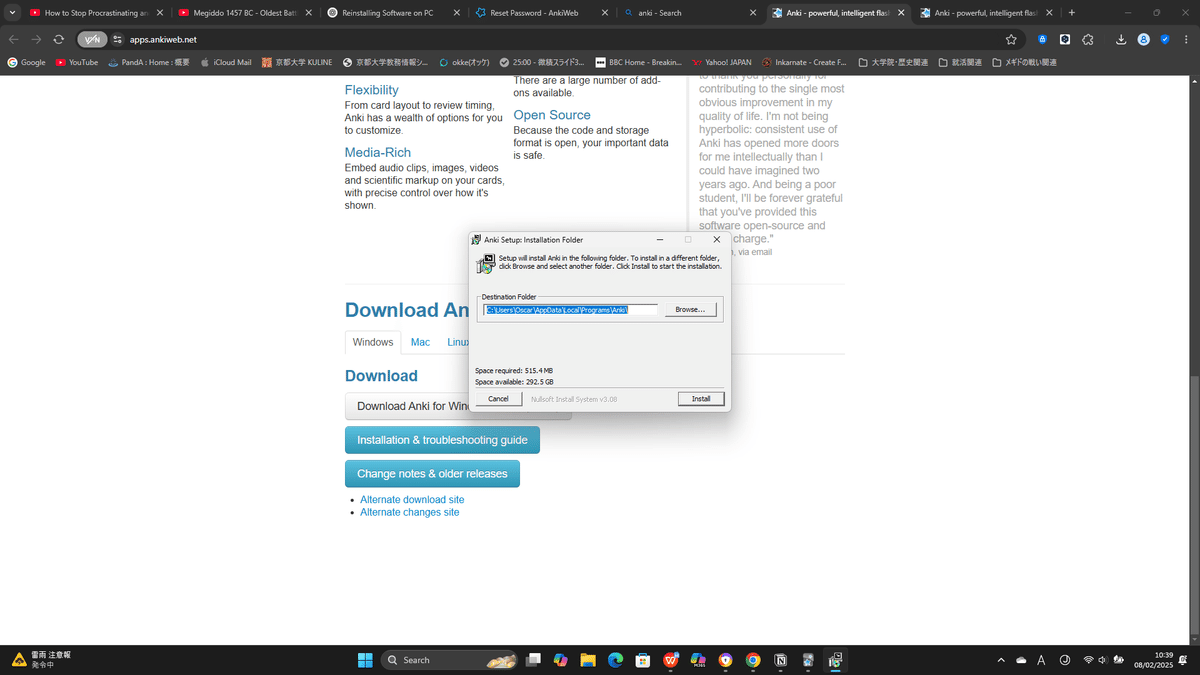This screenshot has width=1200, height=675.
Task: Show hidden system tray icons chevron
Action: tap(1001, 660)
